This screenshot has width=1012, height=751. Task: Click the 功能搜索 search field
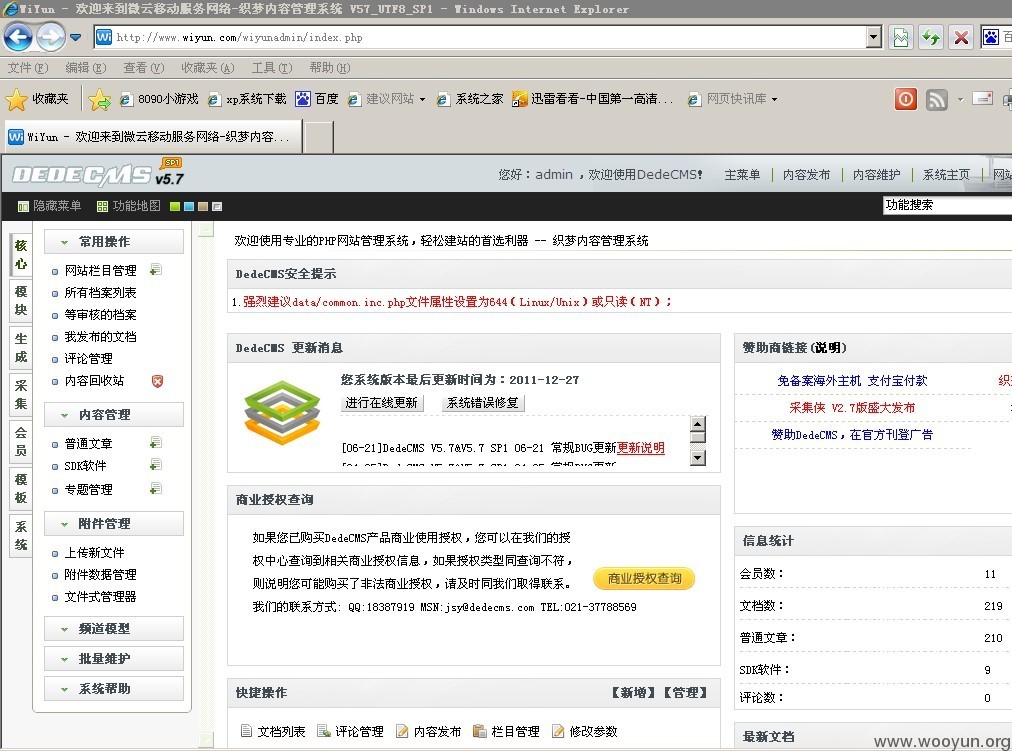[x=947, y=205]
